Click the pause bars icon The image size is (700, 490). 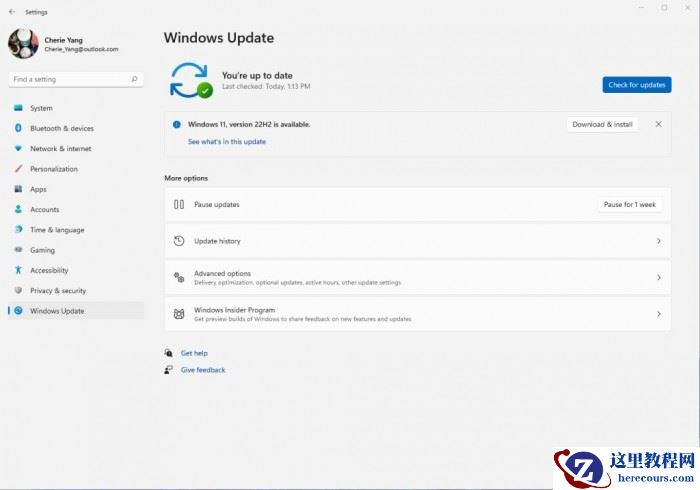pyautogui.click(x=179, y=204)
